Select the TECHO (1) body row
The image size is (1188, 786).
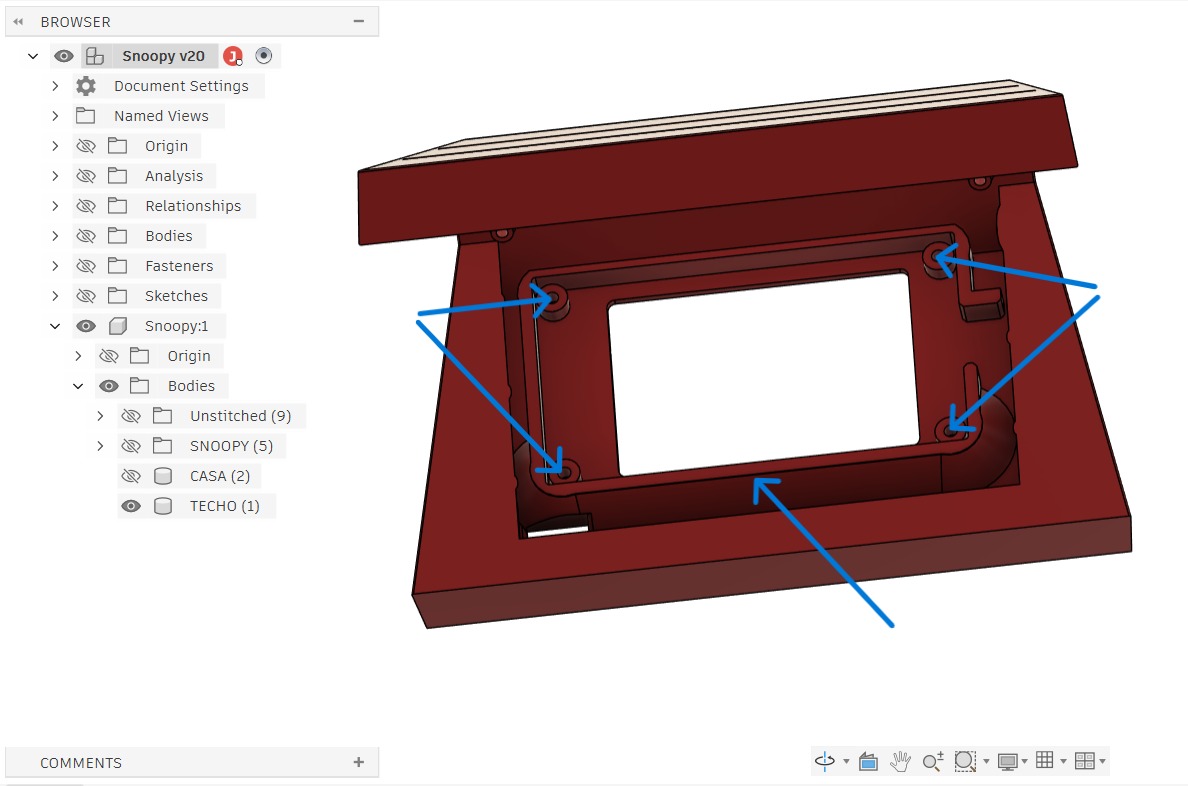click(196, 506)
